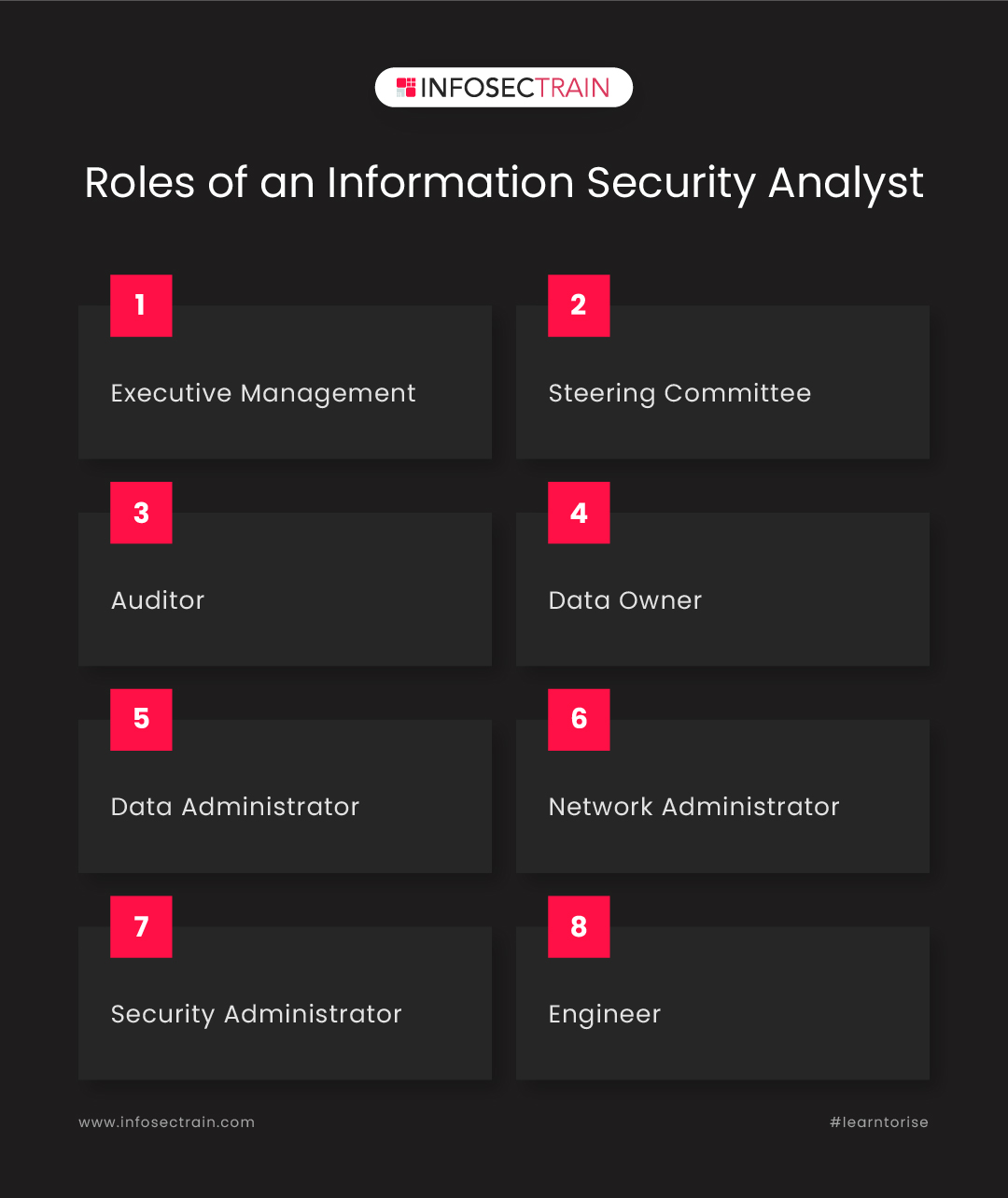This screenshot has height=1198, width=1008.
Task: Click the red number 1 badge
Action: click(141, 305)
